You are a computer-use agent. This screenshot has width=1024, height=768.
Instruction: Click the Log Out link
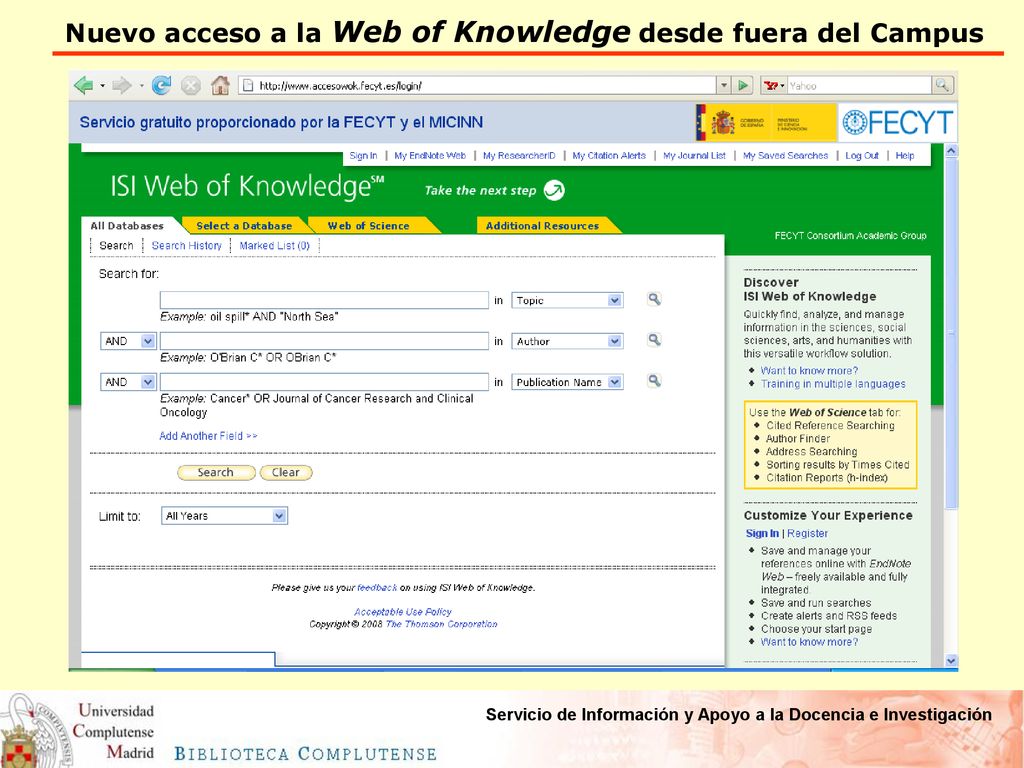(862, 155)
